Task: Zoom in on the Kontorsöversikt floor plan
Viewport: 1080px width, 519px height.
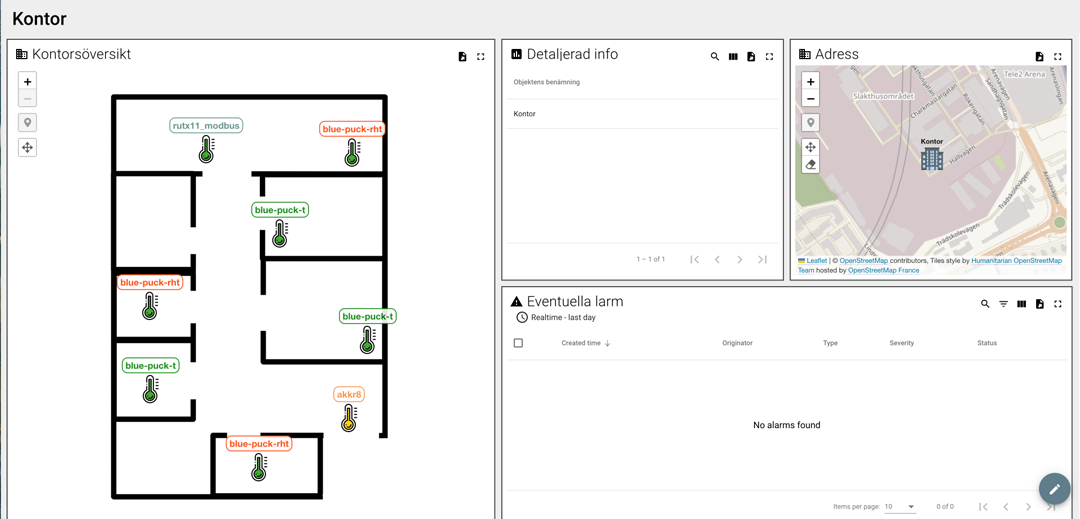Action: (x=28, y=81)
